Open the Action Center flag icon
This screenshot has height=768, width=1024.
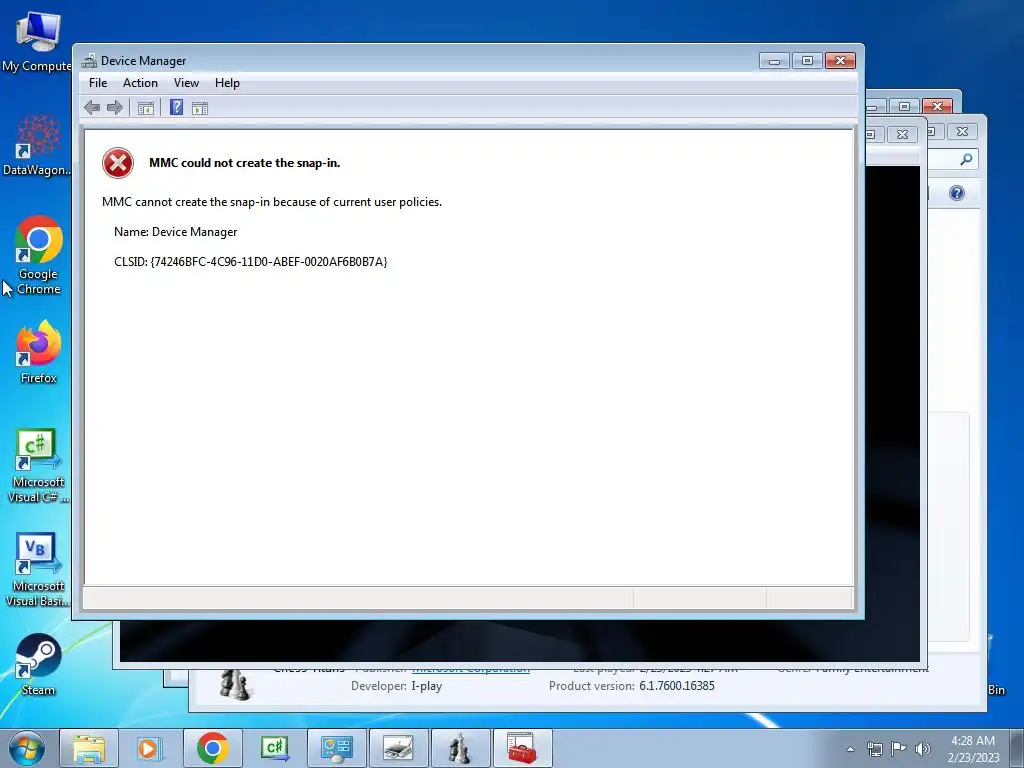899,749
